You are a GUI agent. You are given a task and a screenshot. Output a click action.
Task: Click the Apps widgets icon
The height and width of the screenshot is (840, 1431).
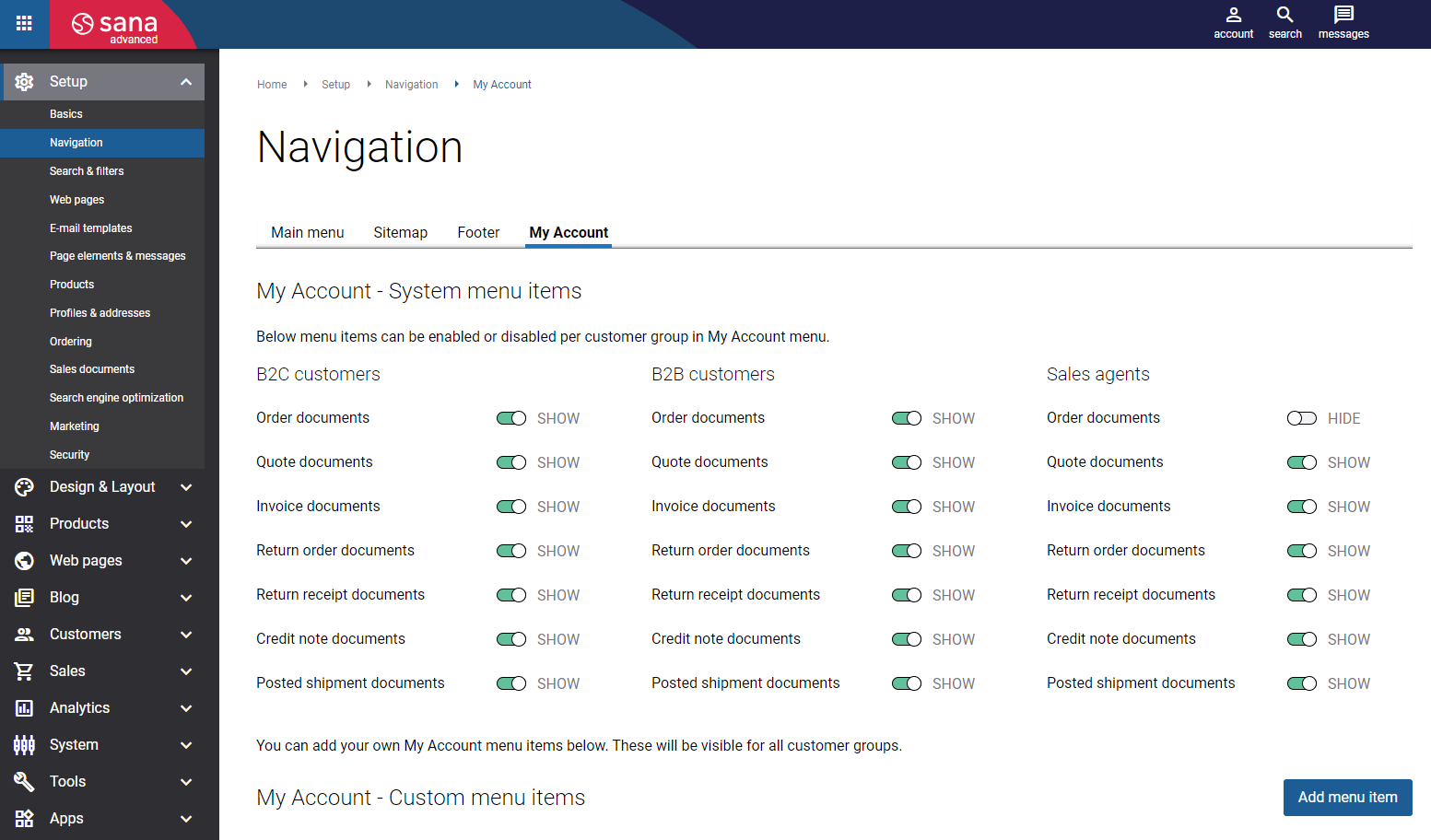pyautogui.click(x=25, y=819)
